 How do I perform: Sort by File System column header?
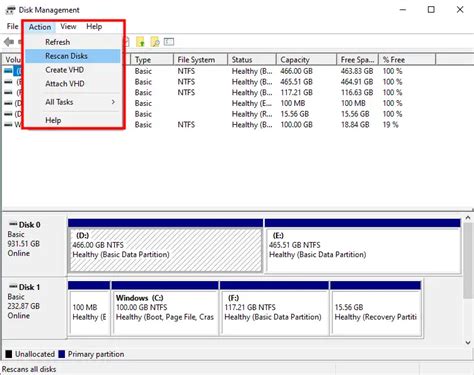click(201, 60)
